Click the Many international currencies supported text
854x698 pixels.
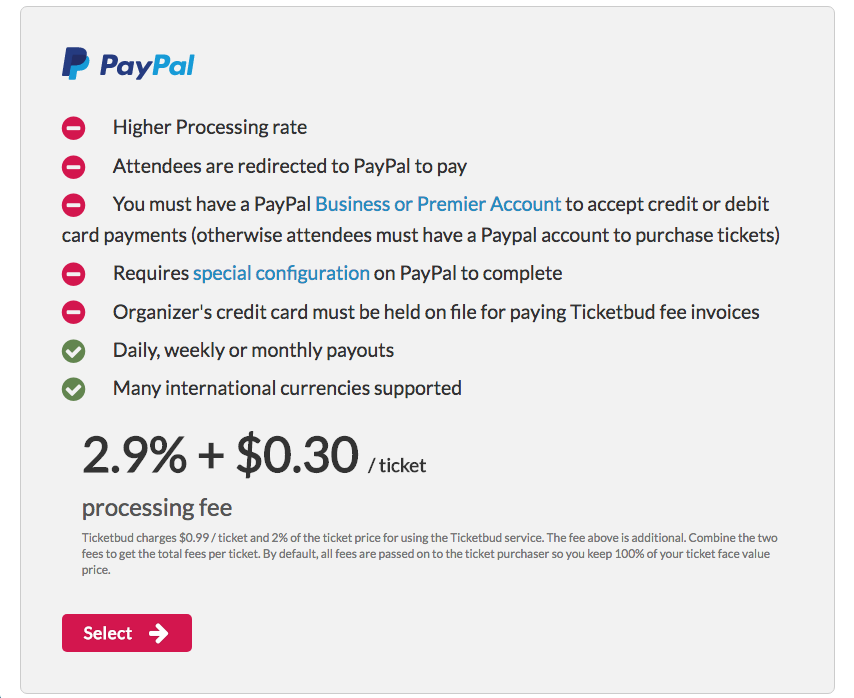coord(287,388)
